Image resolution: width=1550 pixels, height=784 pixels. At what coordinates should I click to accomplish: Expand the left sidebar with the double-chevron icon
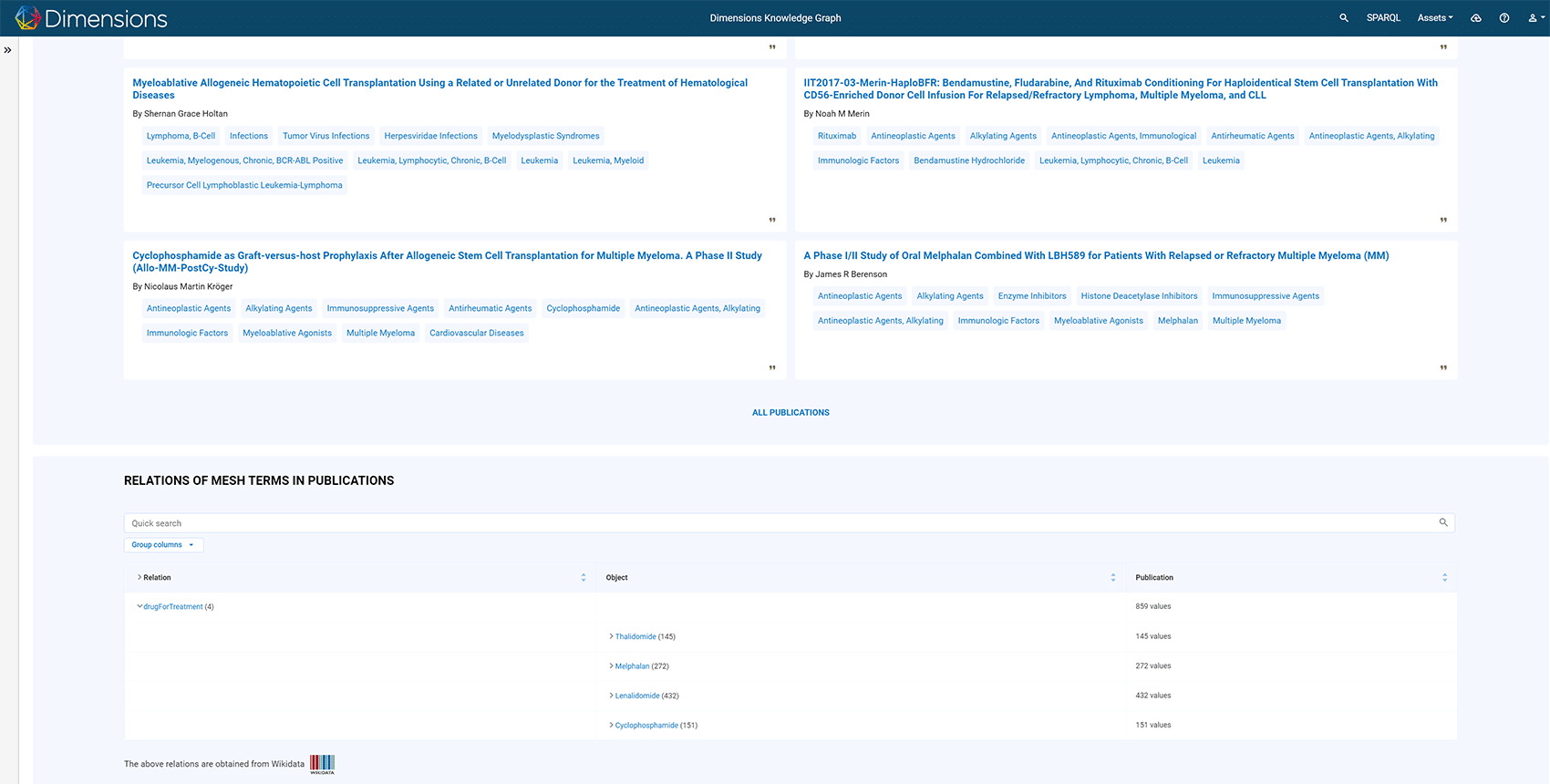(7, 50)
